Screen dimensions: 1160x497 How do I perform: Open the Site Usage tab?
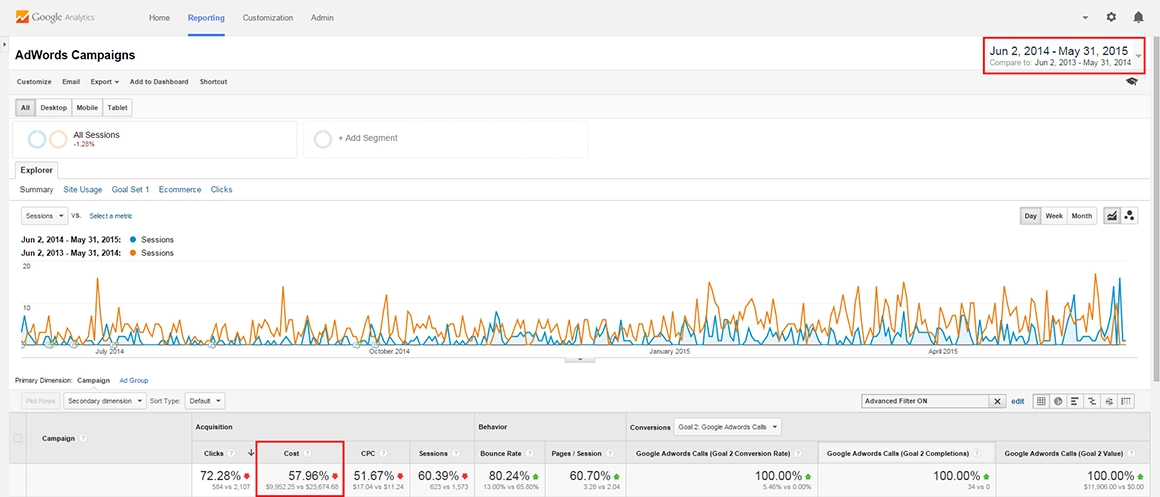tap(83, 189)
